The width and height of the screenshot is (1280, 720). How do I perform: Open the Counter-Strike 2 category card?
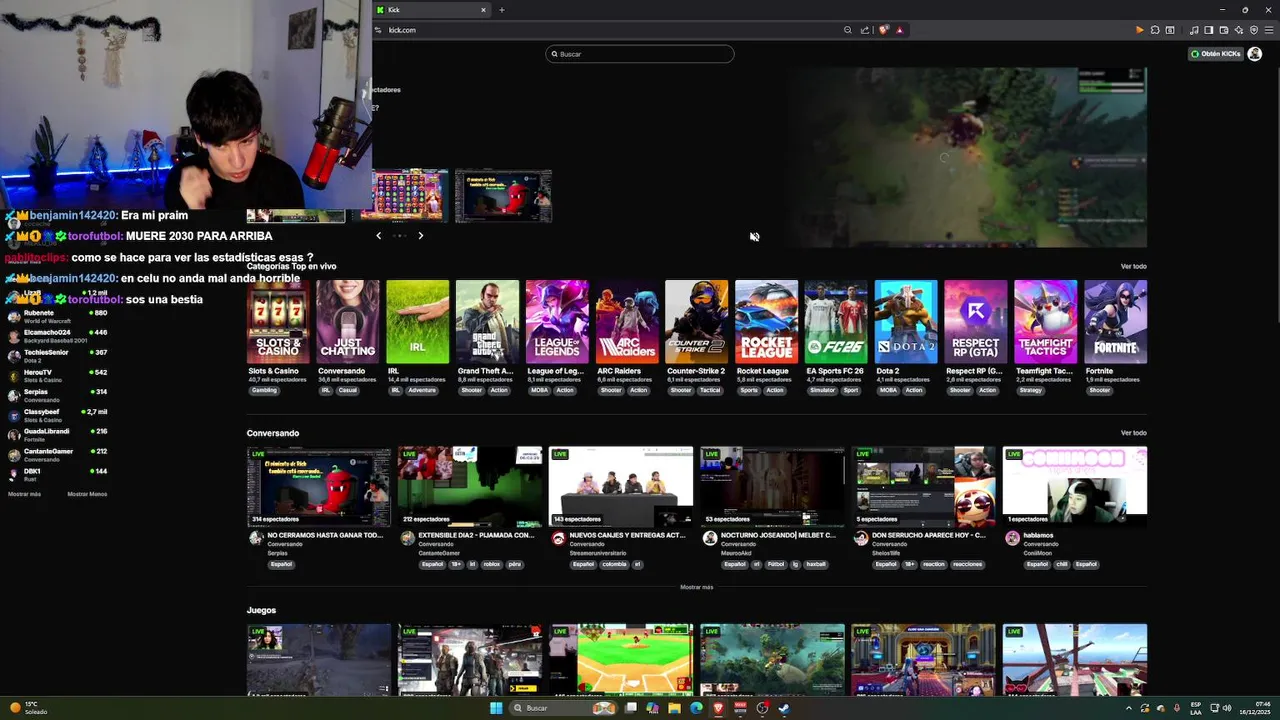(696, 322)
